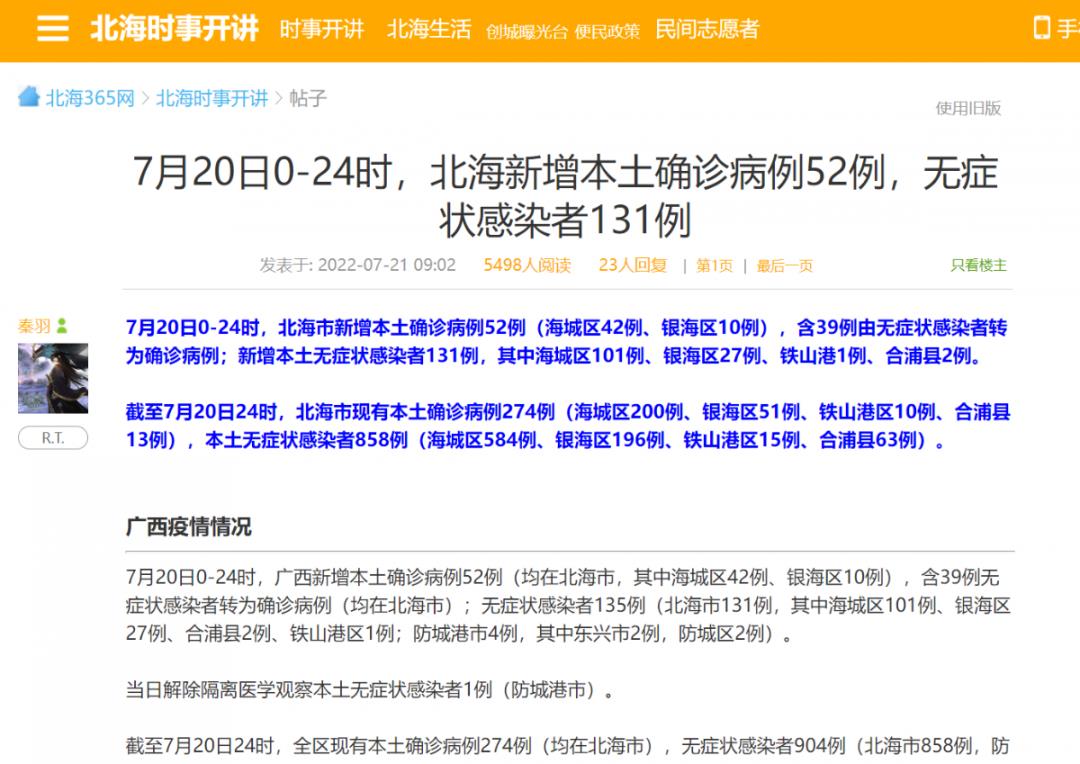Jump to 第1页 of the thread
Viewport: 1080px width, 764px height.
[714, 266]
